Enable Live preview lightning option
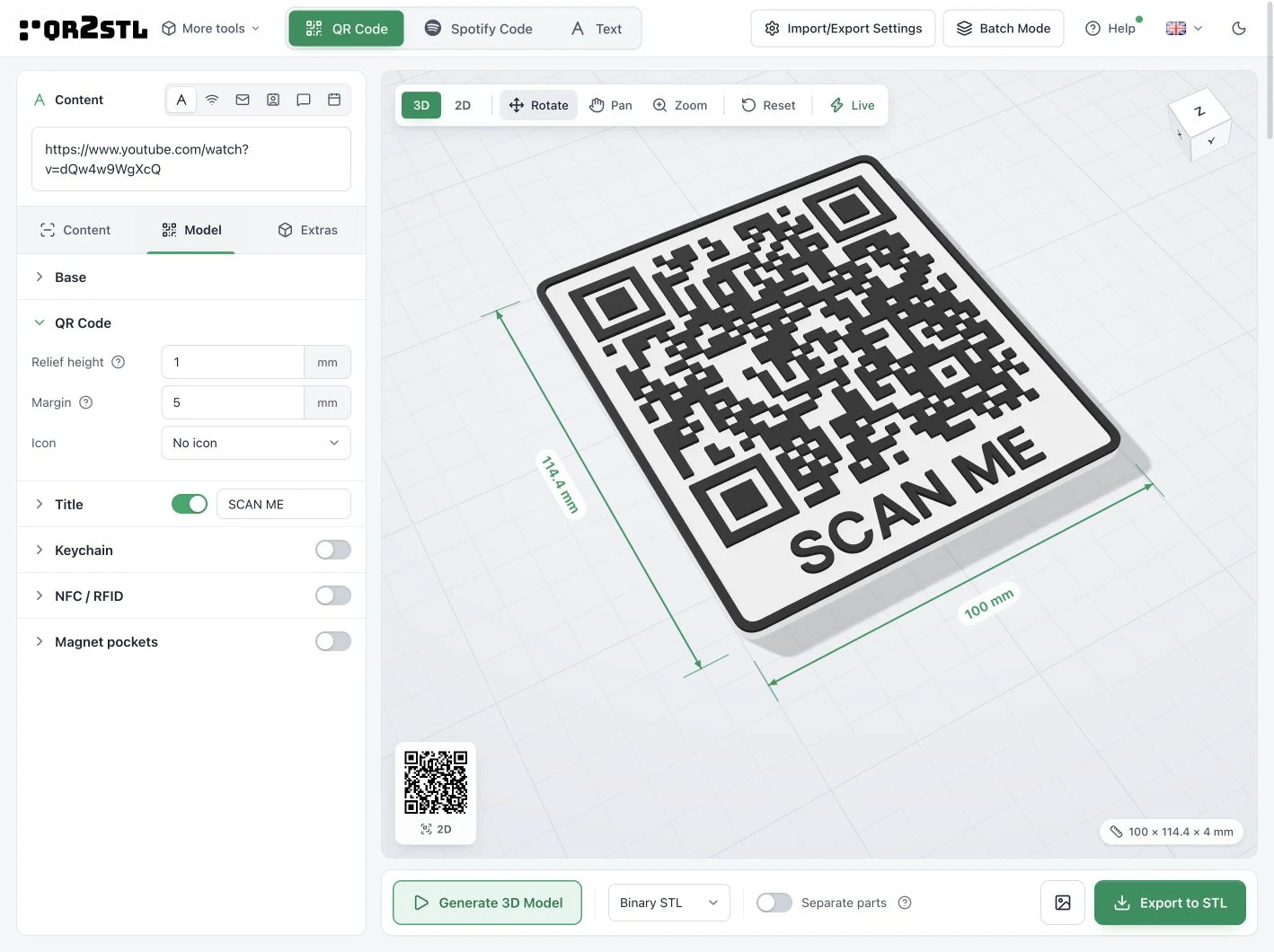1274x952 pixels. (x=852, y=105)
